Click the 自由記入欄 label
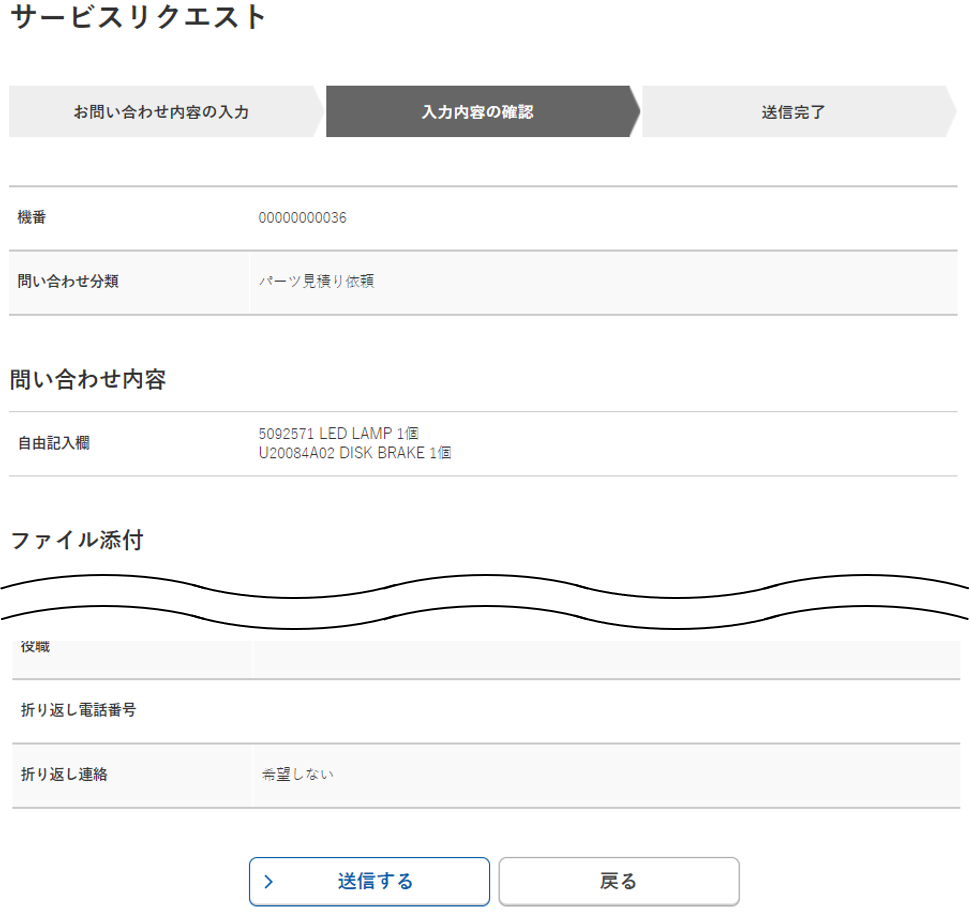The image size is (970, 915). click(x=54, y=443)
